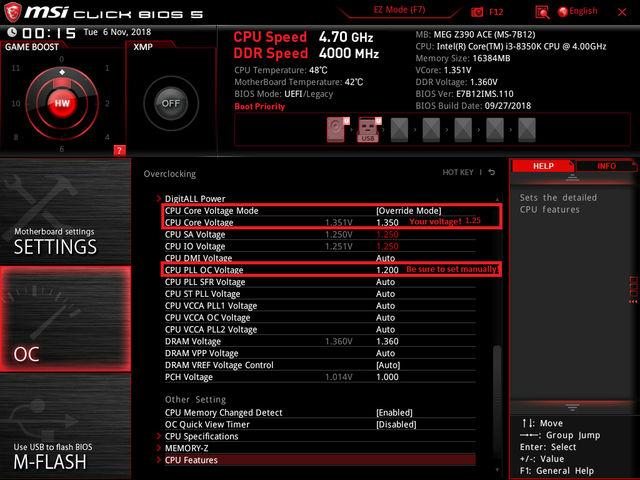
Task: Toggle the Game Boost HW knob
Action: (x=62, y=103)
